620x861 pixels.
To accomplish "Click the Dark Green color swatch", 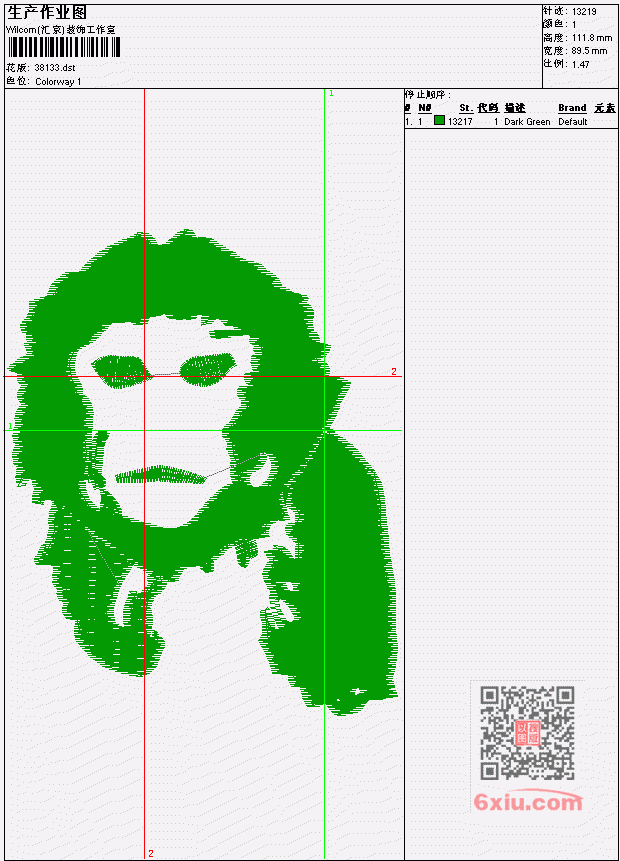I will pos(439,120).
